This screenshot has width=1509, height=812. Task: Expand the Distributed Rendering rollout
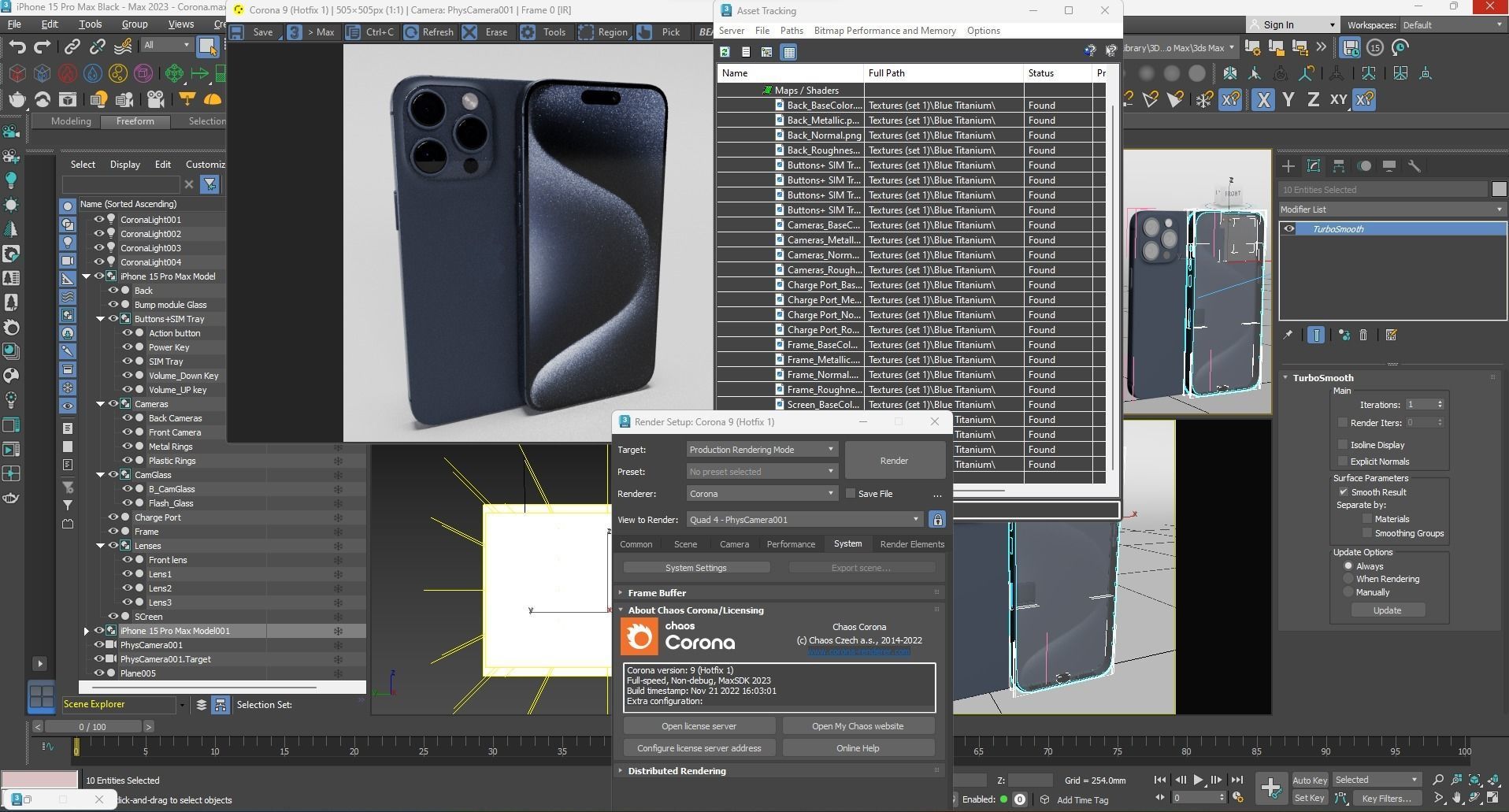pyautogui.click(x=677, y=771)
